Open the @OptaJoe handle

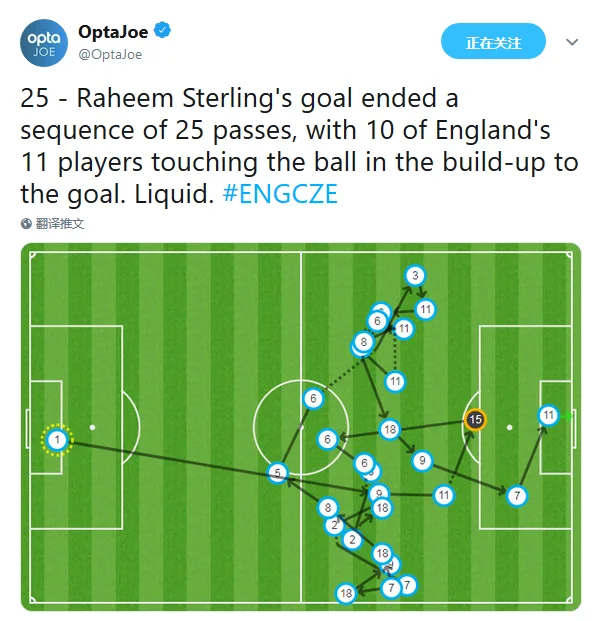pyautogui.click(x=110, y=54)
